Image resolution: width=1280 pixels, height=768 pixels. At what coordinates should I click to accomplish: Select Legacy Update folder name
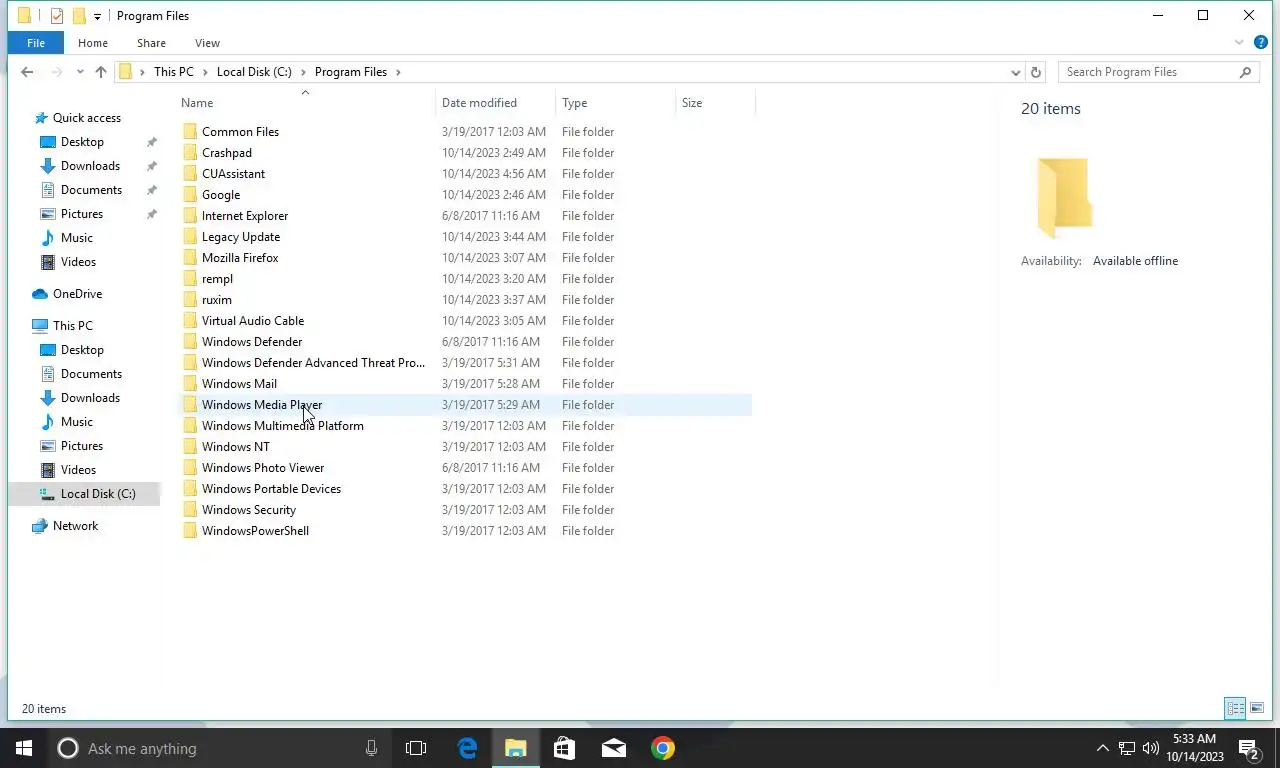[241, 237]
